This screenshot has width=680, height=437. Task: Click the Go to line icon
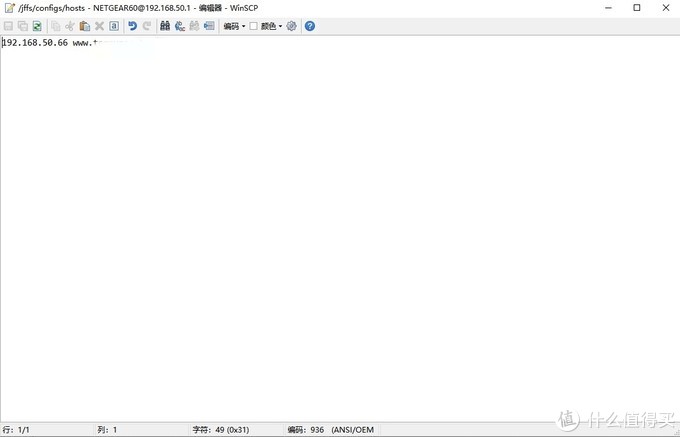209,26
